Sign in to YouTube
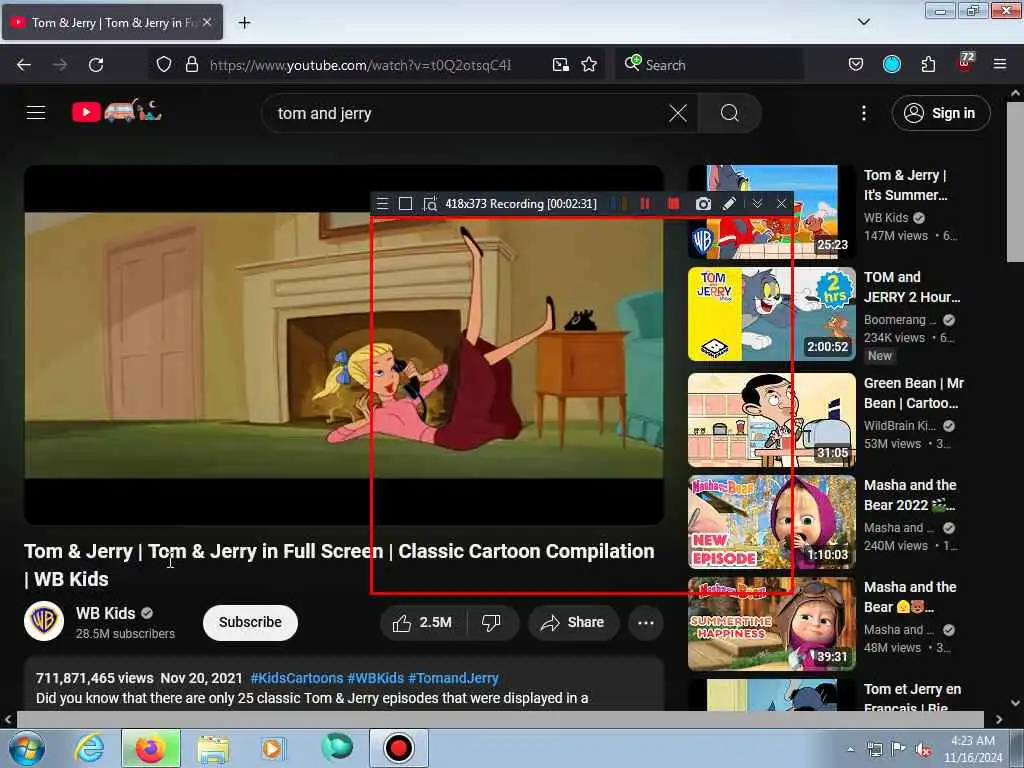The width and height of the screenshot is (1024, 768). (940, 113)
